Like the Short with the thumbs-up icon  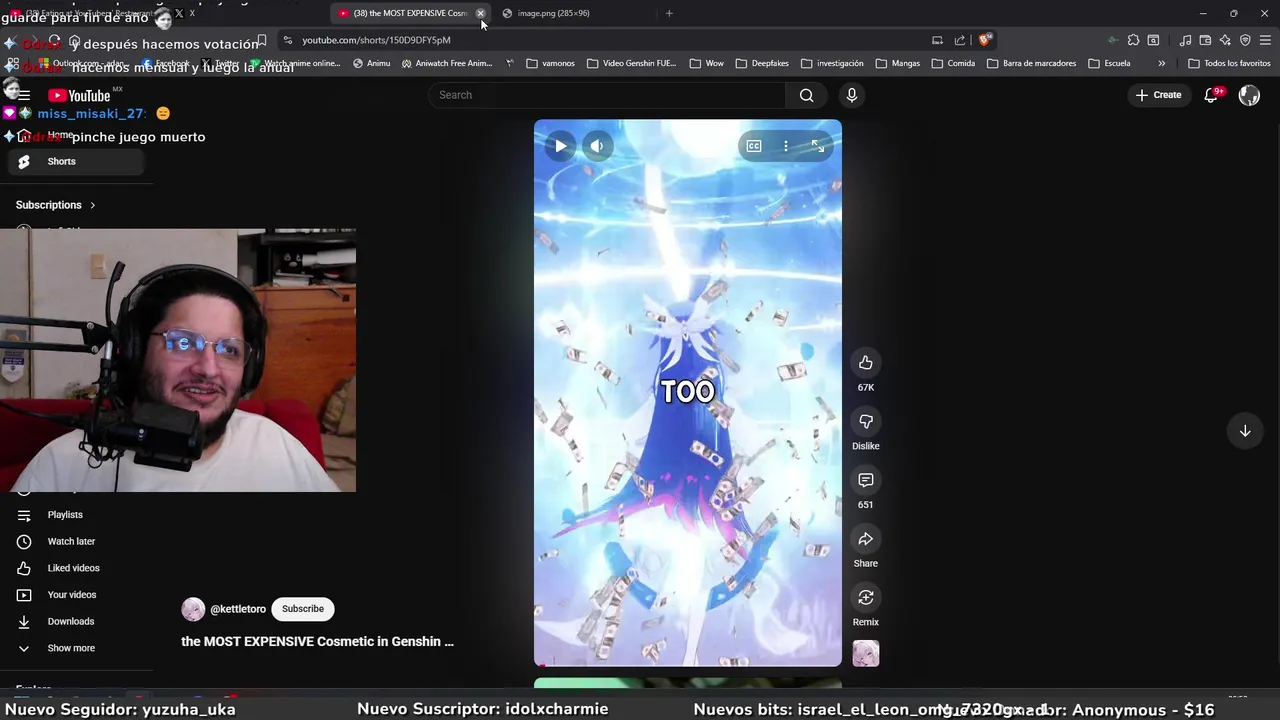tap(866, 363)
